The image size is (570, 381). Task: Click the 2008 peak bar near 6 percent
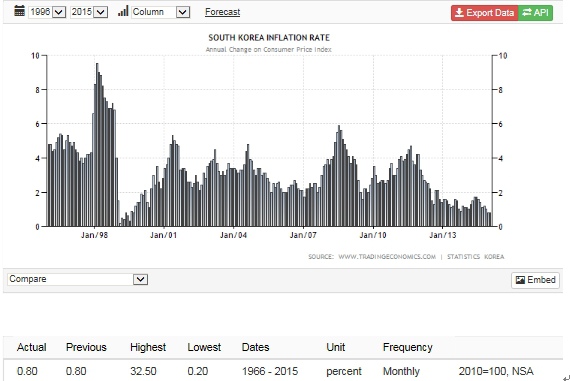(x=339, y=176)
